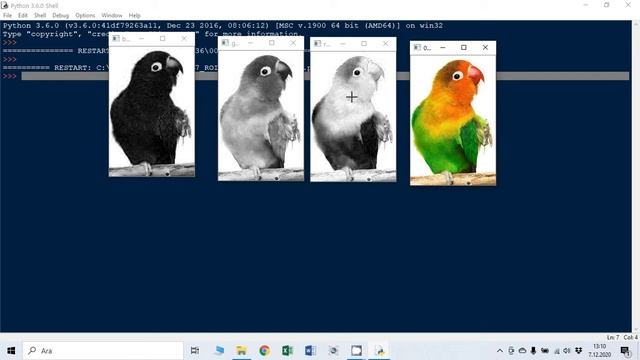Open the Options menu
This screenshot has width=640, height=360.
coord(85,16)
